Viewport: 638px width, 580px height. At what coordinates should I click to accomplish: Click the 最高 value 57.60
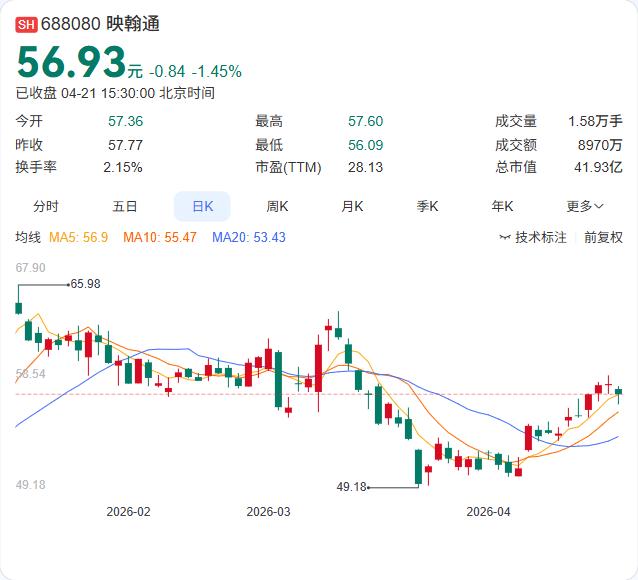pyautogui.click(x=365, y=121)
